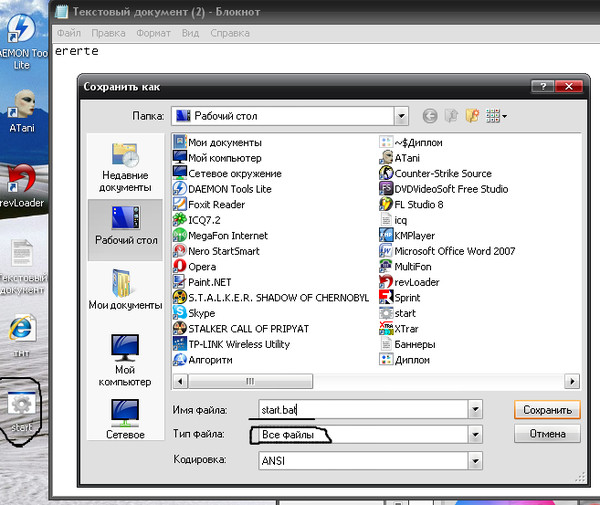The image size is (600, 505).
Task: Open the view menu toolbar button
Action: pyautogui.click(x=496, y=116)
